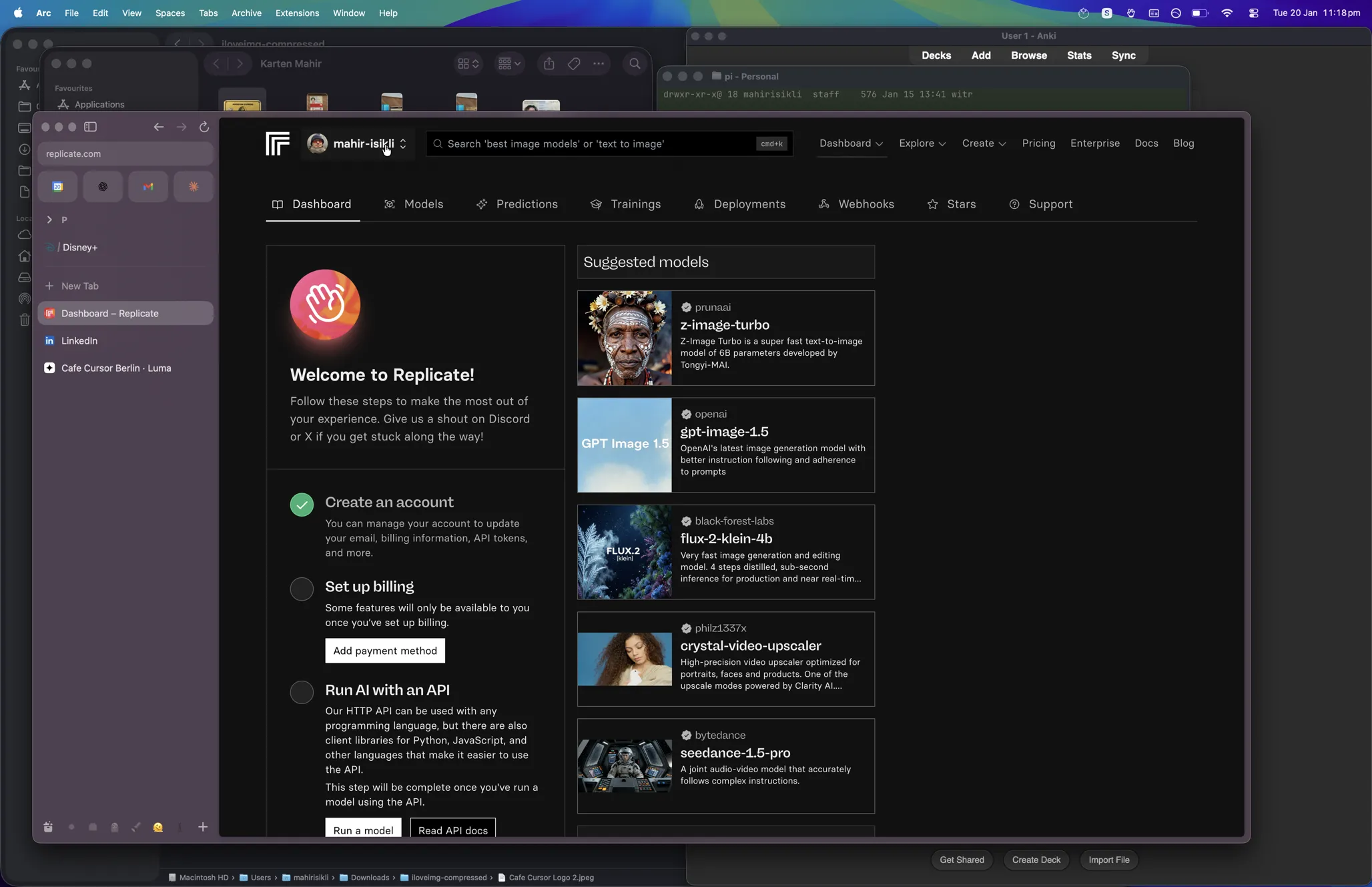The height and width of the screenshot is (887, 1372).
Task: Open the Tabs menu in the menu bar
Action: 208,13
